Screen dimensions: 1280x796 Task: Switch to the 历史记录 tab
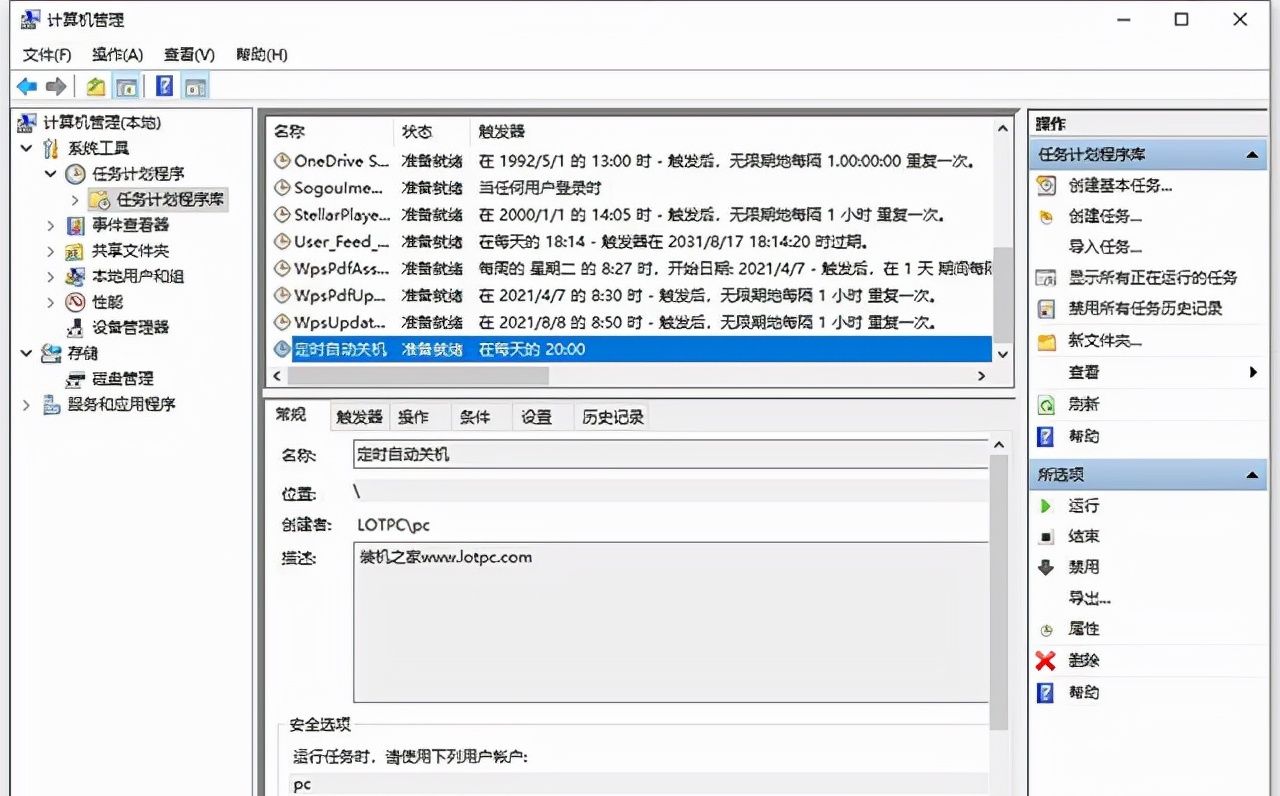pos(613,417)
